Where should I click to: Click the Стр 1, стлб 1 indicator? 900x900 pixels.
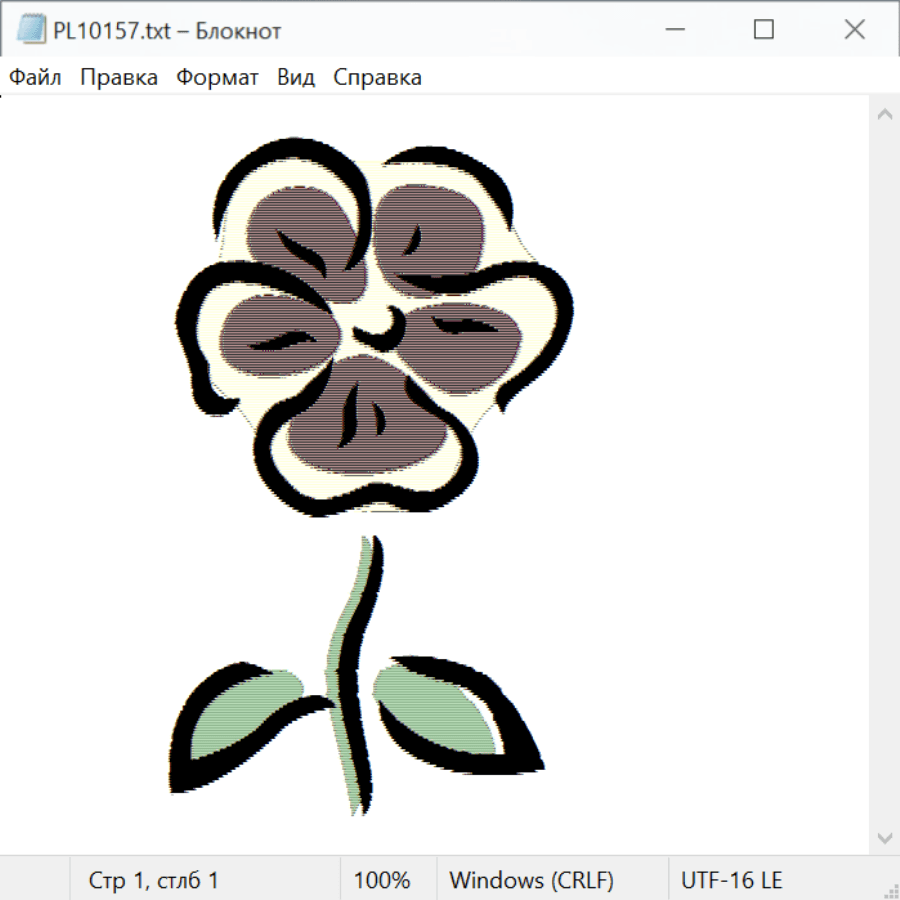(153, 880)
